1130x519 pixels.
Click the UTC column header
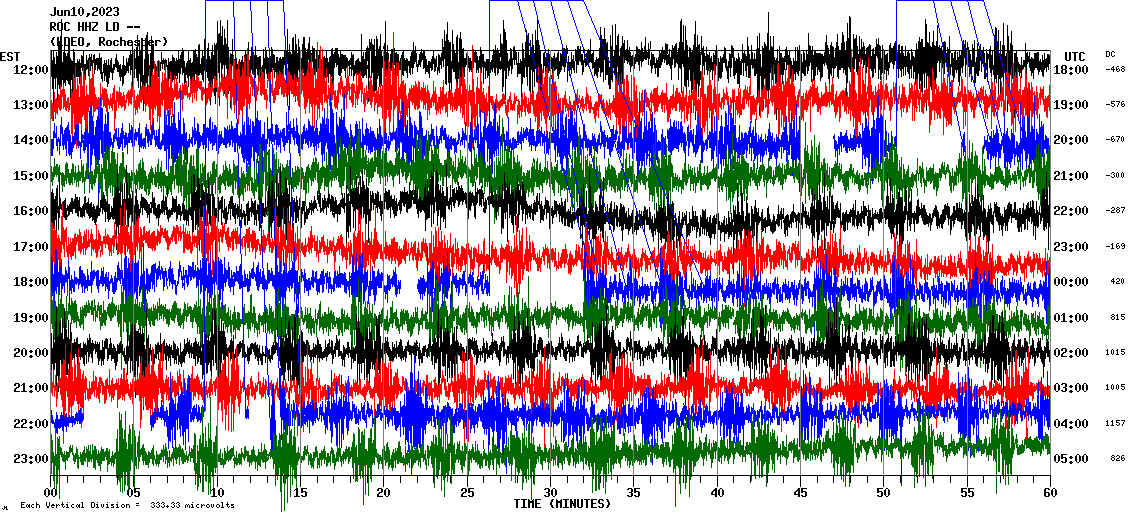click(x=1074, y=56)
